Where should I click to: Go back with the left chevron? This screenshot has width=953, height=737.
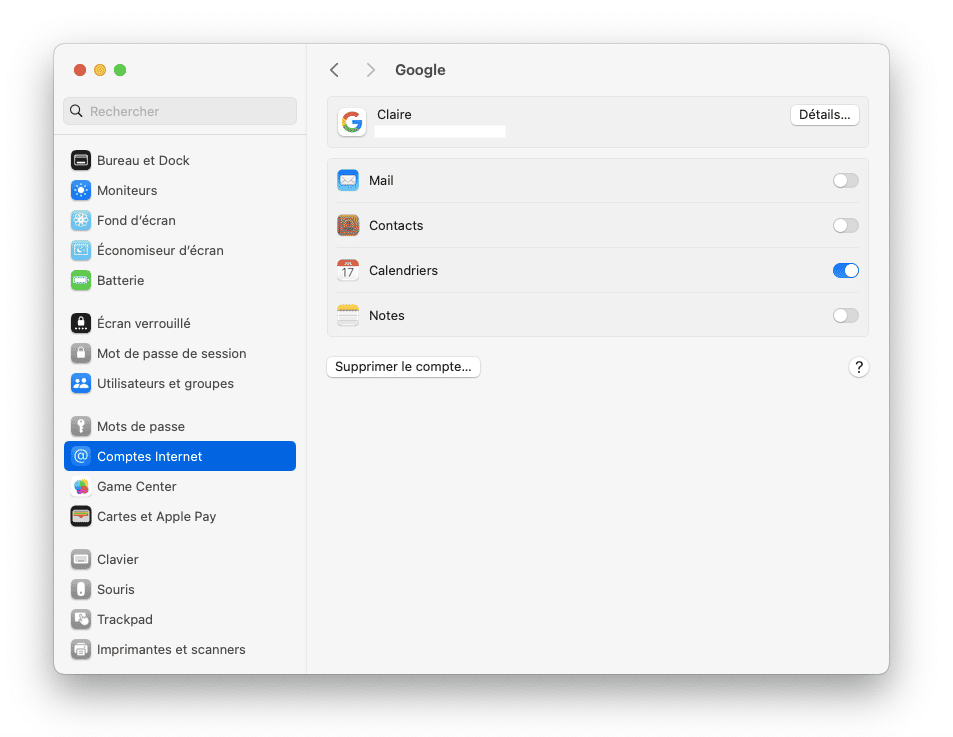(x=334, y=70)
